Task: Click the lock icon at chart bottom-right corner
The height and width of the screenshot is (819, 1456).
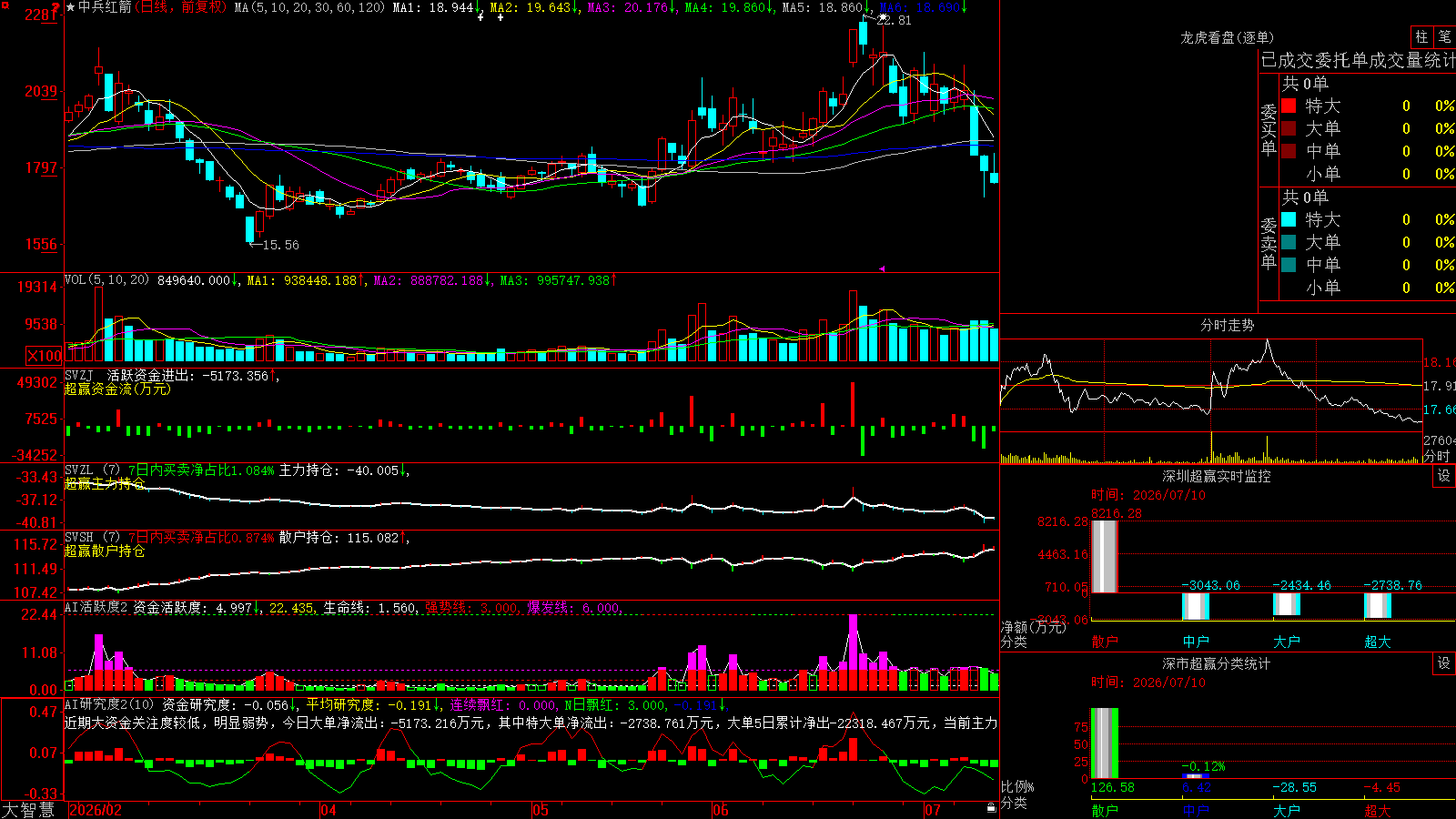Action: point(991,808)
